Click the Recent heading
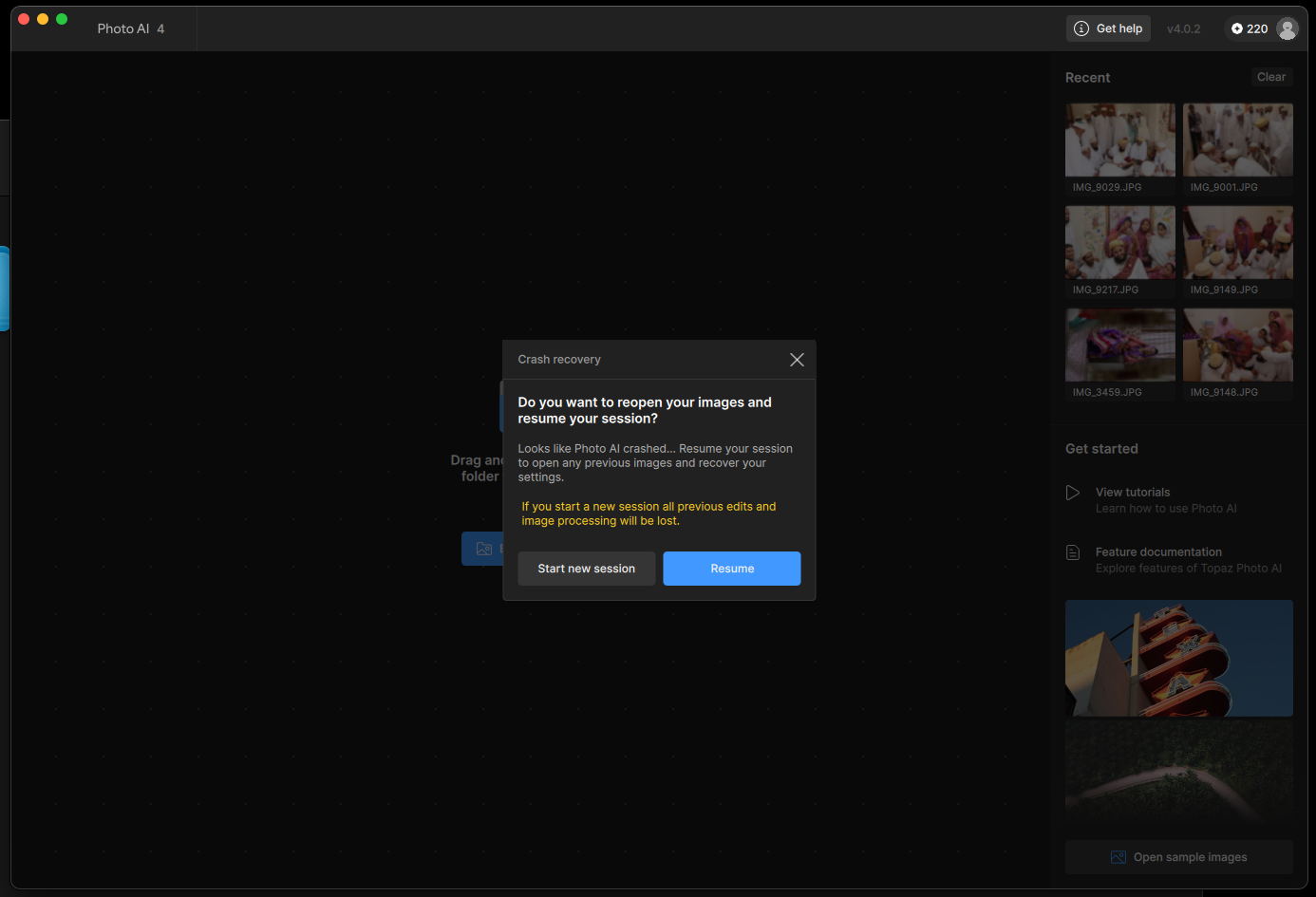1316x897 pixels. coord(1087,78)
